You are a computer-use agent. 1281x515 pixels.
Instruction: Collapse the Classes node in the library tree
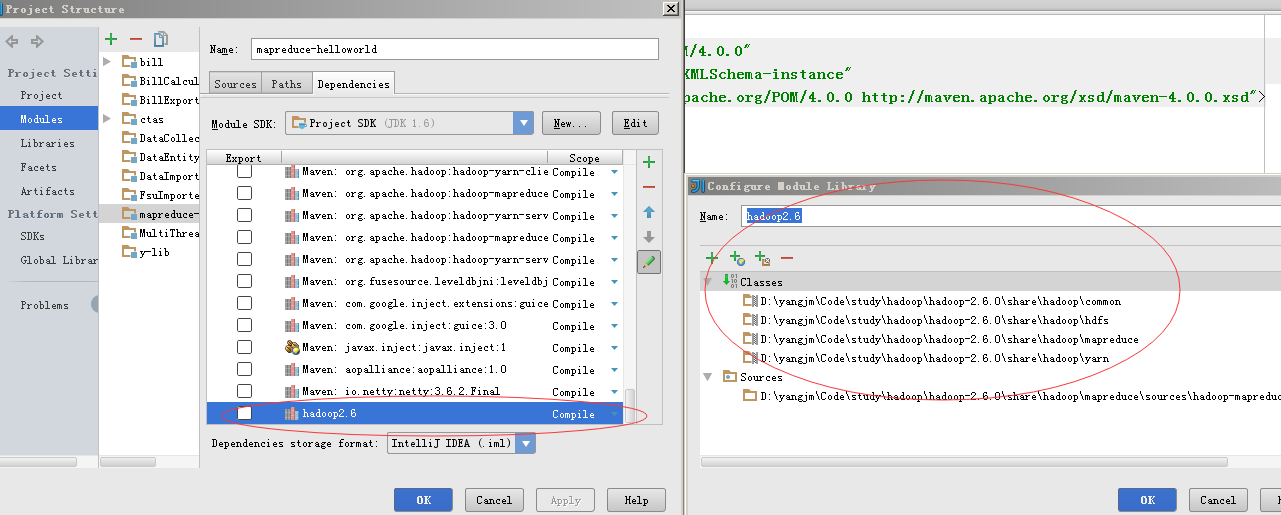click(x=708, y=282)
